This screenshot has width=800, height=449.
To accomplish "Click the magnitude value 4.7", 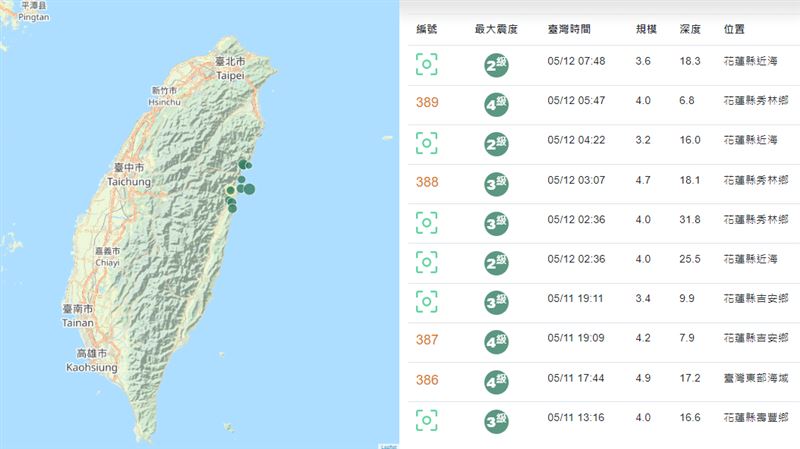I will [x=643, y=180].
